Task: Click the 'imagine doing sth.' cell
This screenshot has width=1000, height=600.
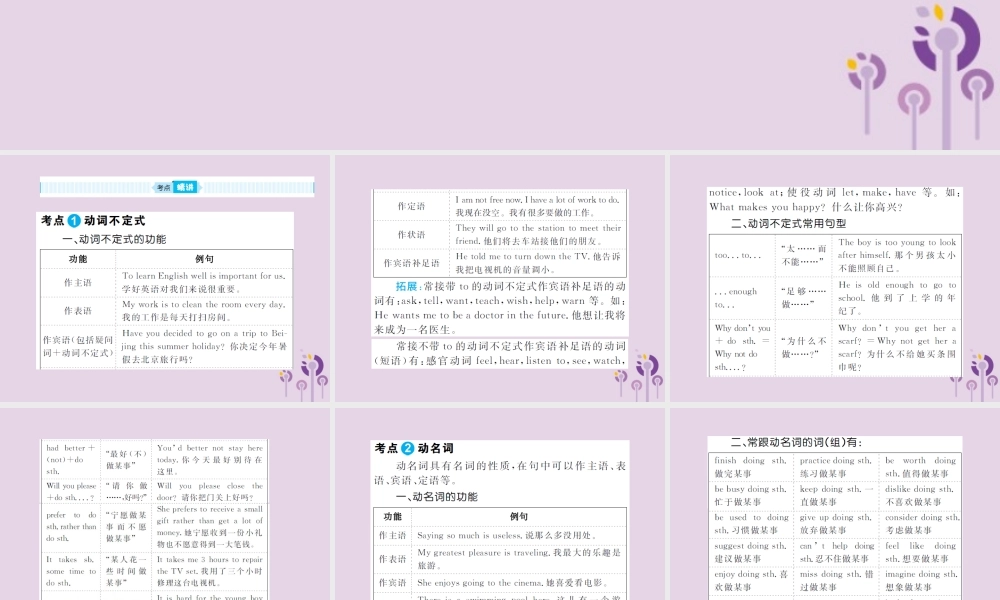Action: pyautogui.click(x=920, y=580)
